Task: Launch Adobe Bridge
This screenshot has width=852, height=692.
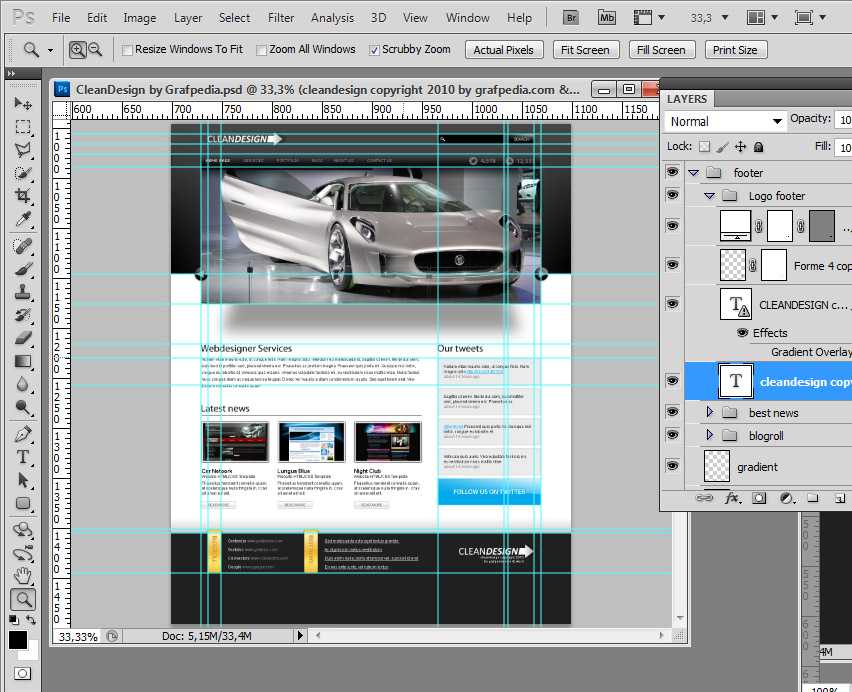Action: (571, 18)
